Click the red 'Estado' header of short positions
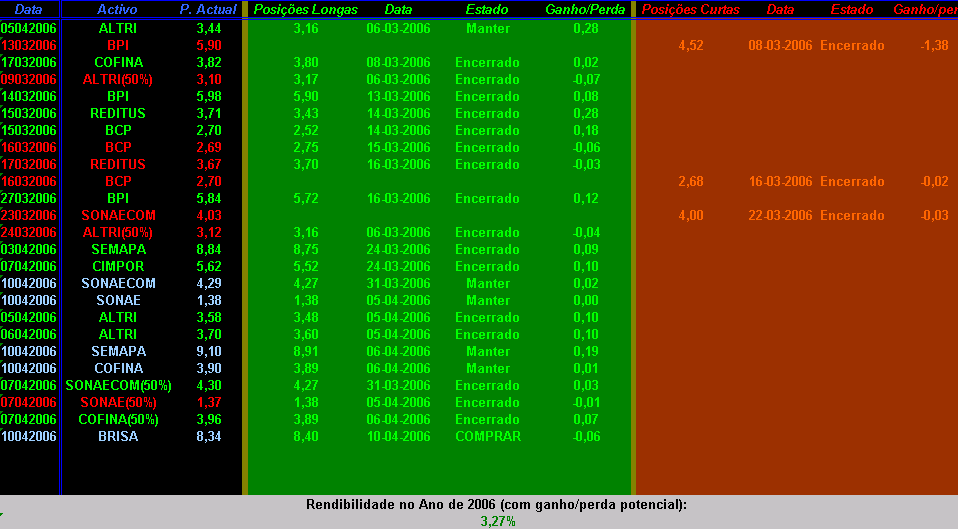This screenshot has width=958, height=529. [x=852, y=9]
